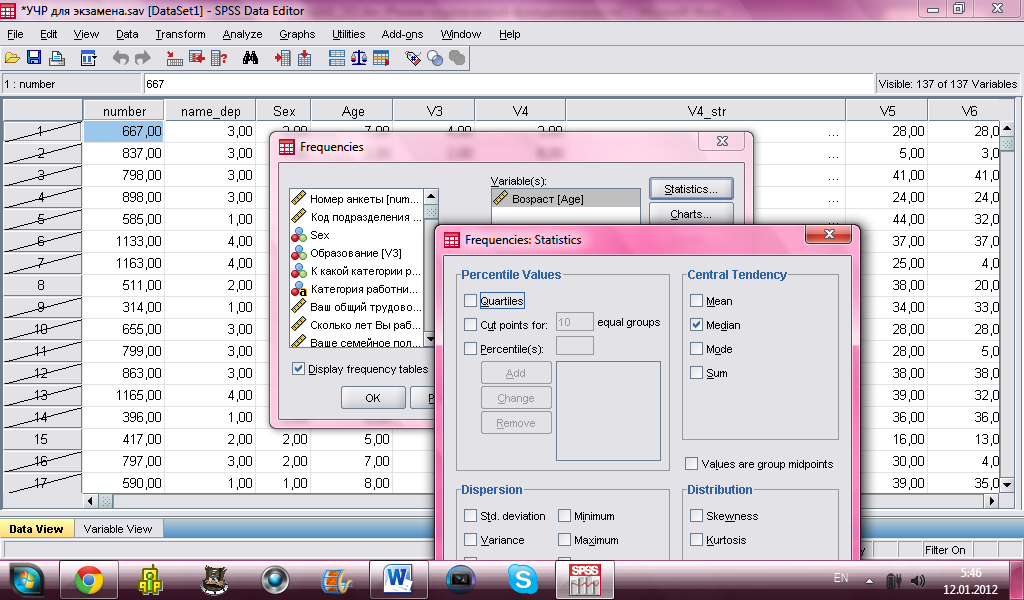Click the data grid scroll-right arrow
Image resolution: width=1024 pixels, height=600 pixels.
click(x=992, y=501)
